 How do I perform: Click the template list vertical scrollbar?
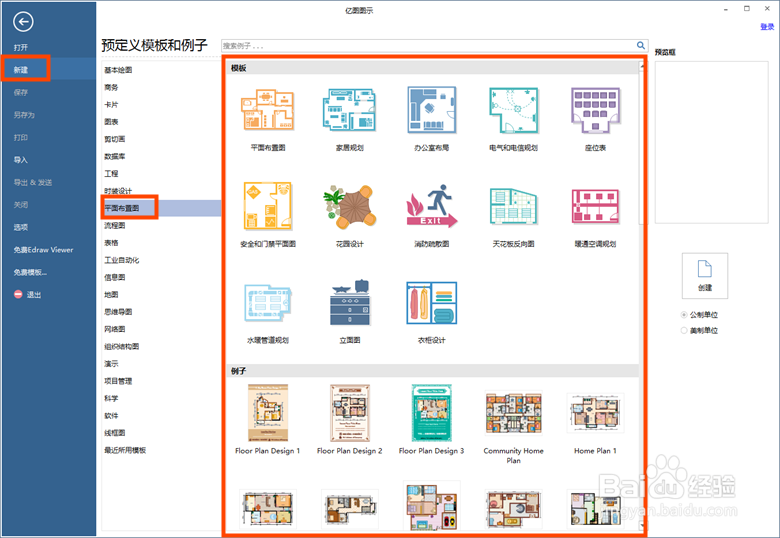pos(642,296)
